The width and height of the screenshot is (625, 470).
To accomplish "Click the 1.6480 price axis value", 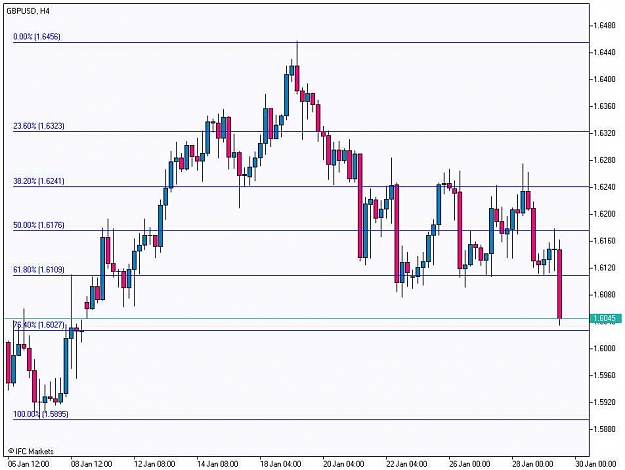I will tap(604, 26).
